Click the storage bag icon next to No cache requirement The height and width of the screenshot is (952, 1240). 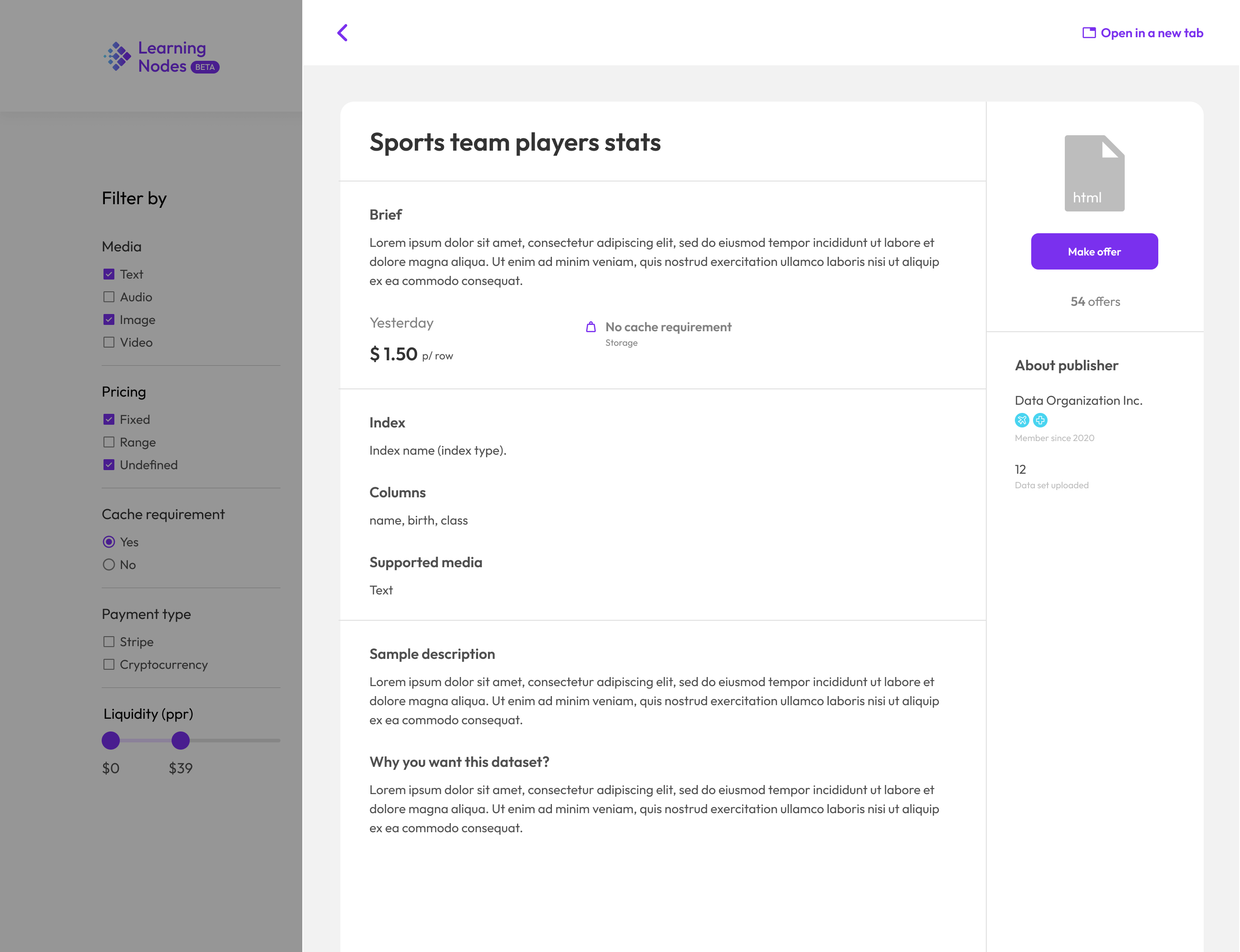point(591,328)
